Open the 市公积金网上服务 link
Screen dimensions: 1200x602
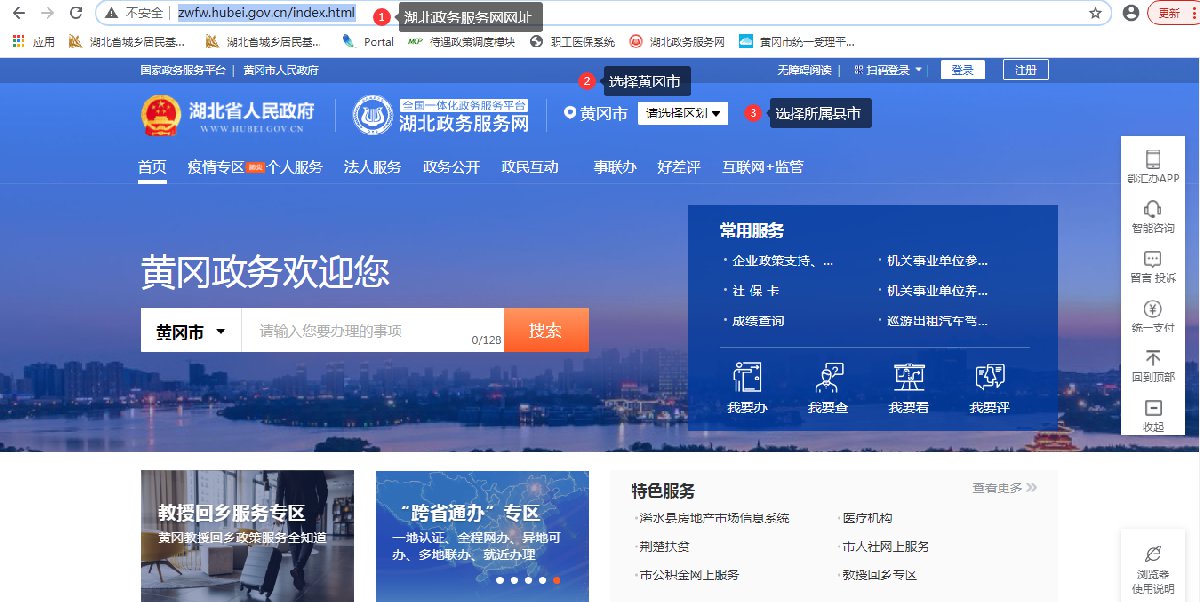[689, 575]
